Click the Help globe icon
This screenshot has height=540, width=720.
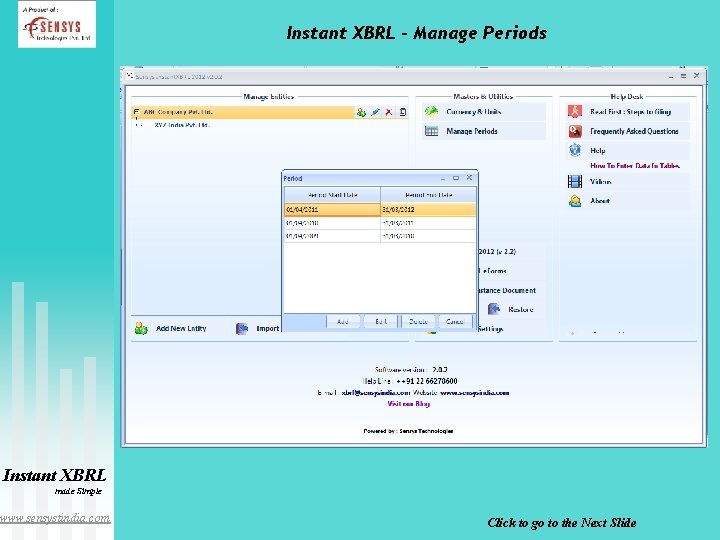pos(575,150)
